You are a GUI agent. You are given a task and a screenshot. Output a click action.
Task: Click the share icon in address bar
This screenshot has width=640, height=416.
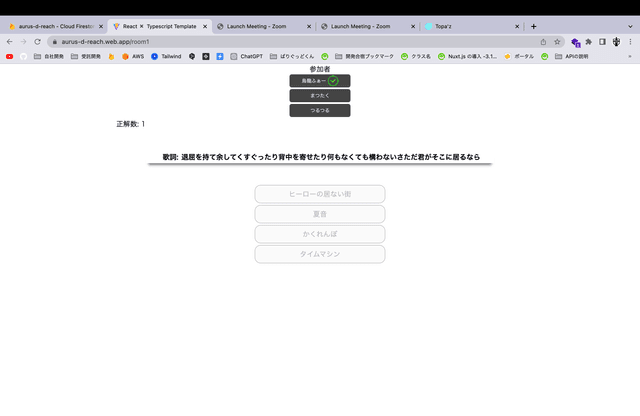[543, 42]
